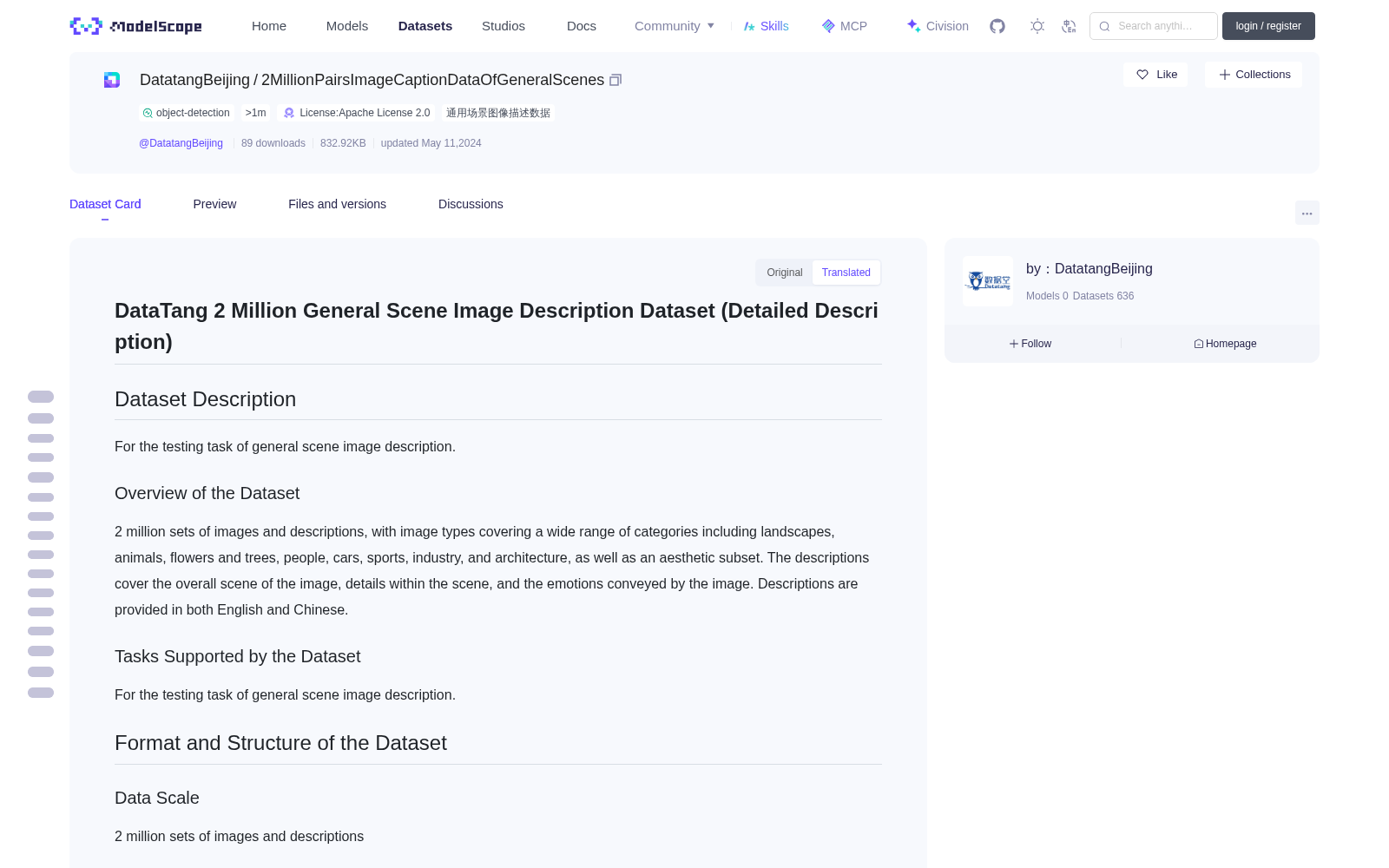
Task: Open the three-dot more options menu
Action: [x=1307, y=213]
